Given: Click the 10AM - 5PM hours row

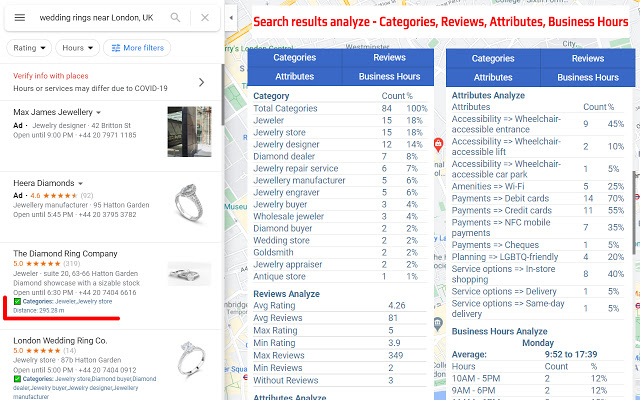Looking at the screenshot, I should point(538,378).
